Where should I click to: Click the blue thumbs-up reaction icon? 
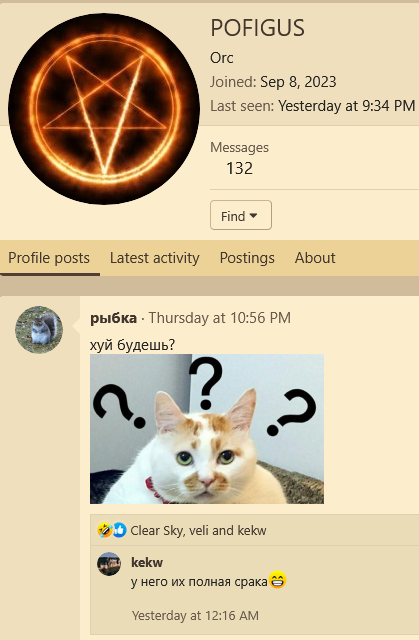point(119,530)
